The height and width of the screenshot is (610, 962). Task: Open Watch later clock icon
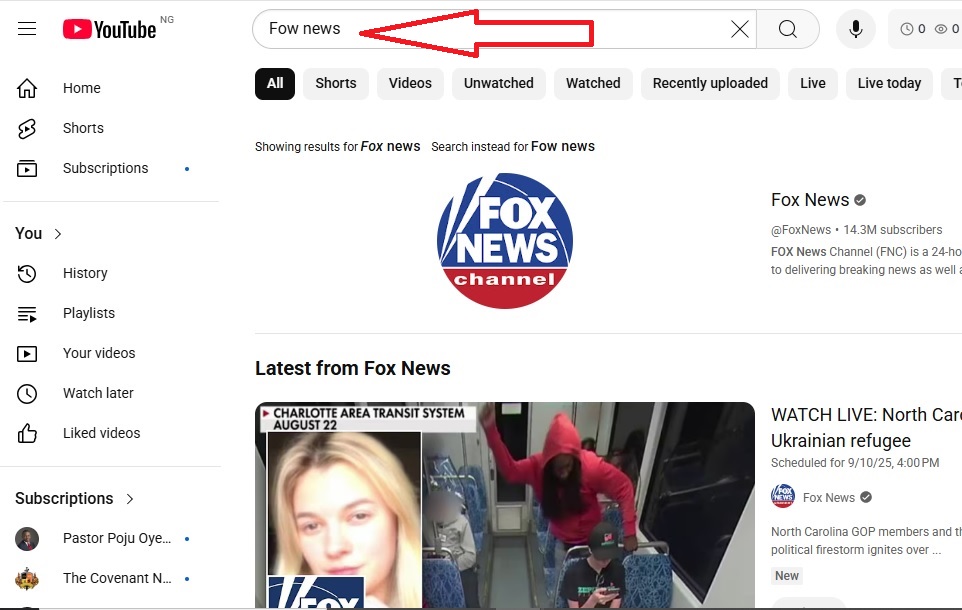click(27, 393)
